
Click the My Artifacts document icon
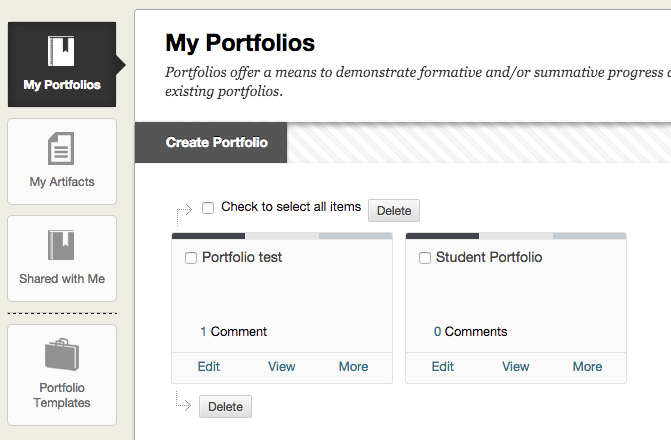coord(61,148)
